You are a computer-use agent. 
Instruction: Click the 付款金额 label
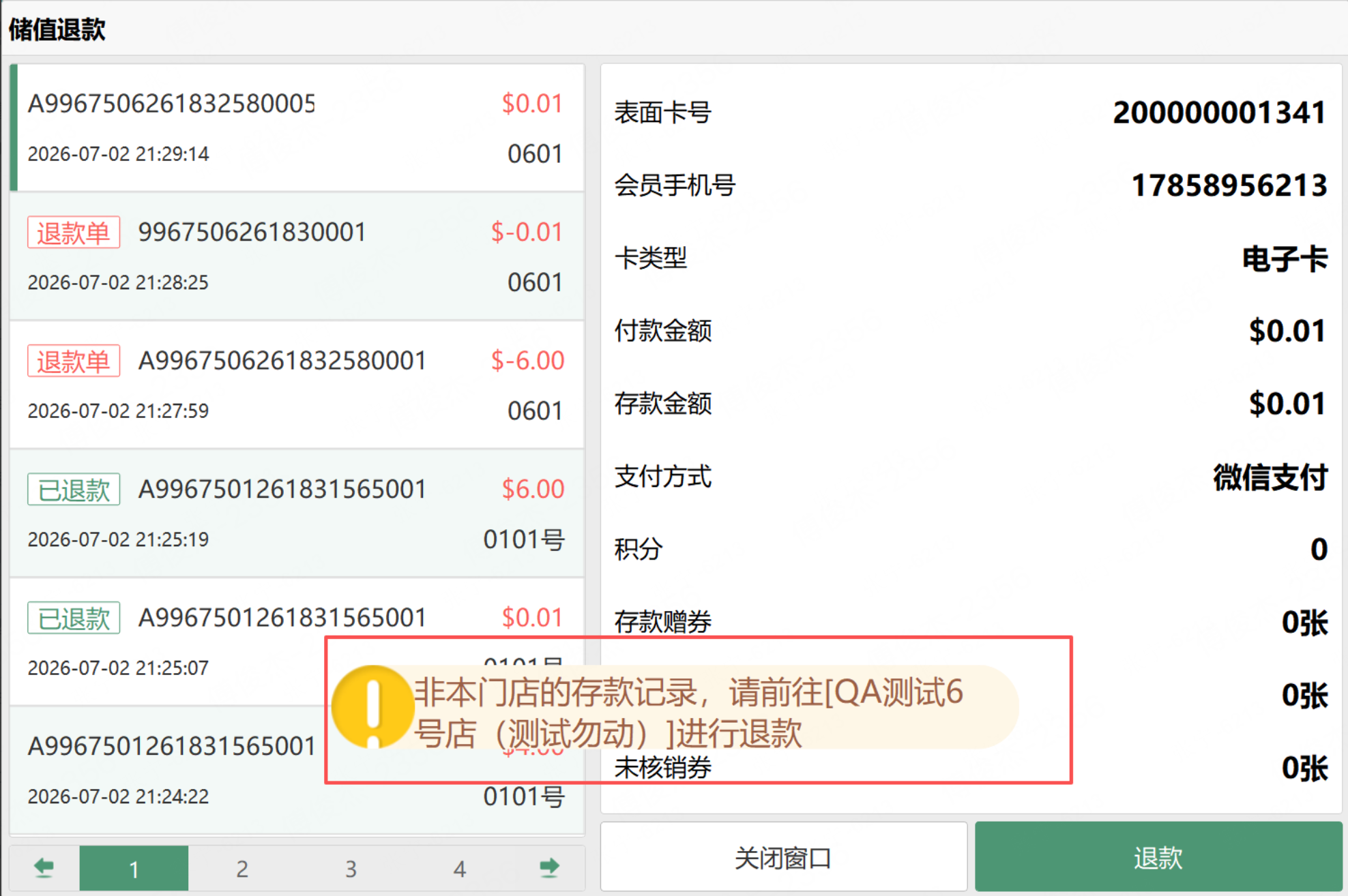(663, 331)
